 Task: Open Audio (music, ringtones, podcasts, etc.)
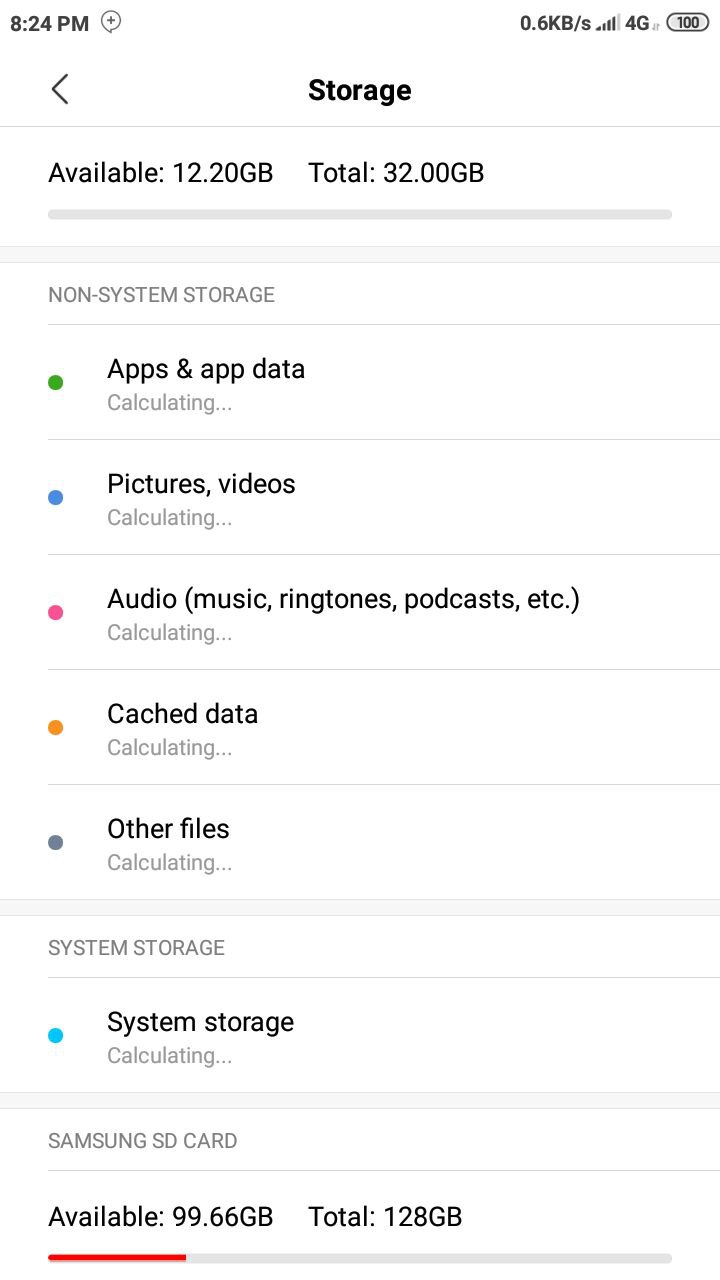tap(360, 612)
